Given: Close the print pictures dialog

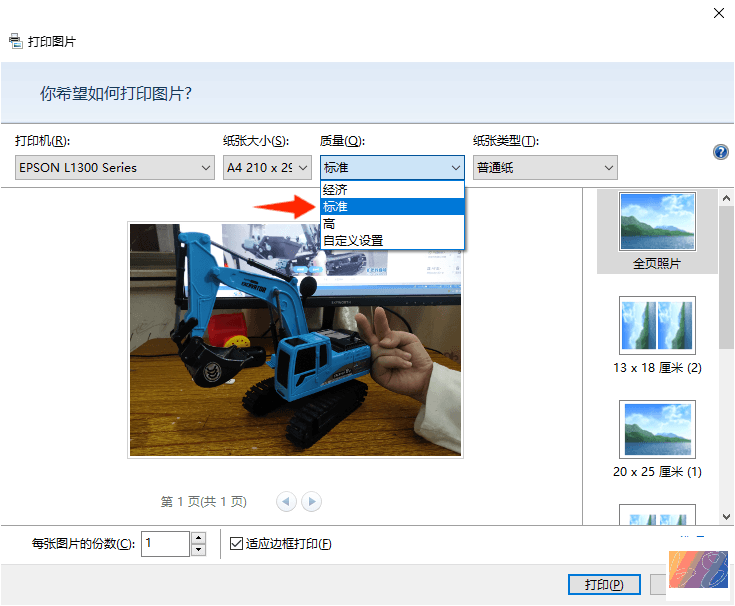Looking at the screenshot, I should 718,13.
